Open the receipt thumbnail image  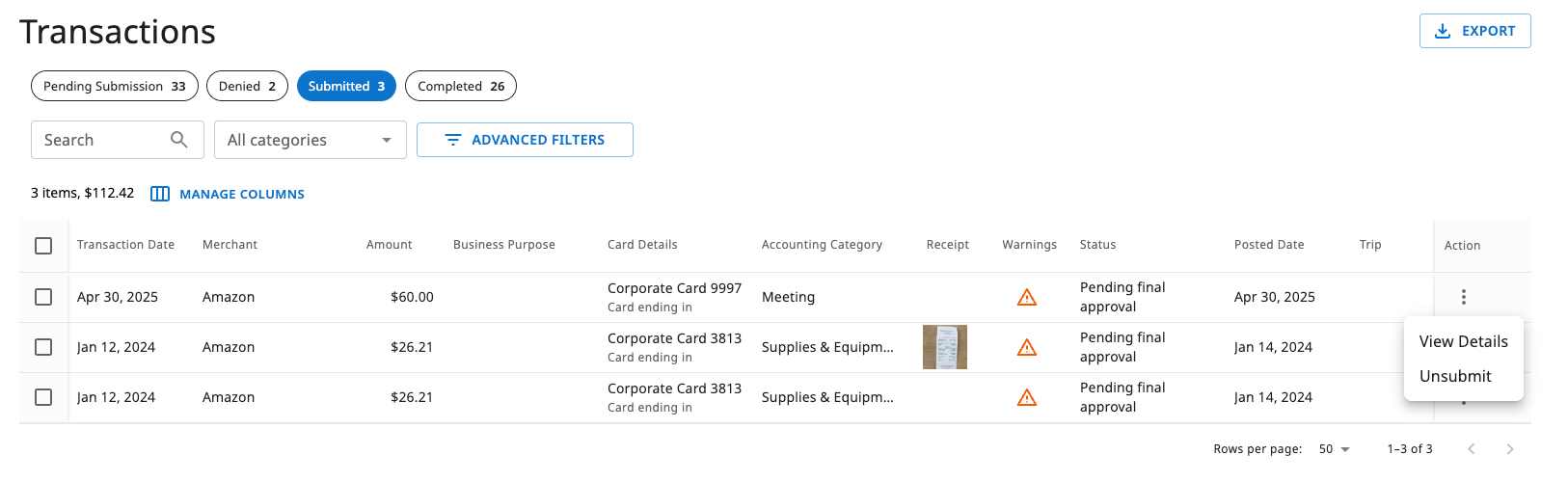coord(944,347)
